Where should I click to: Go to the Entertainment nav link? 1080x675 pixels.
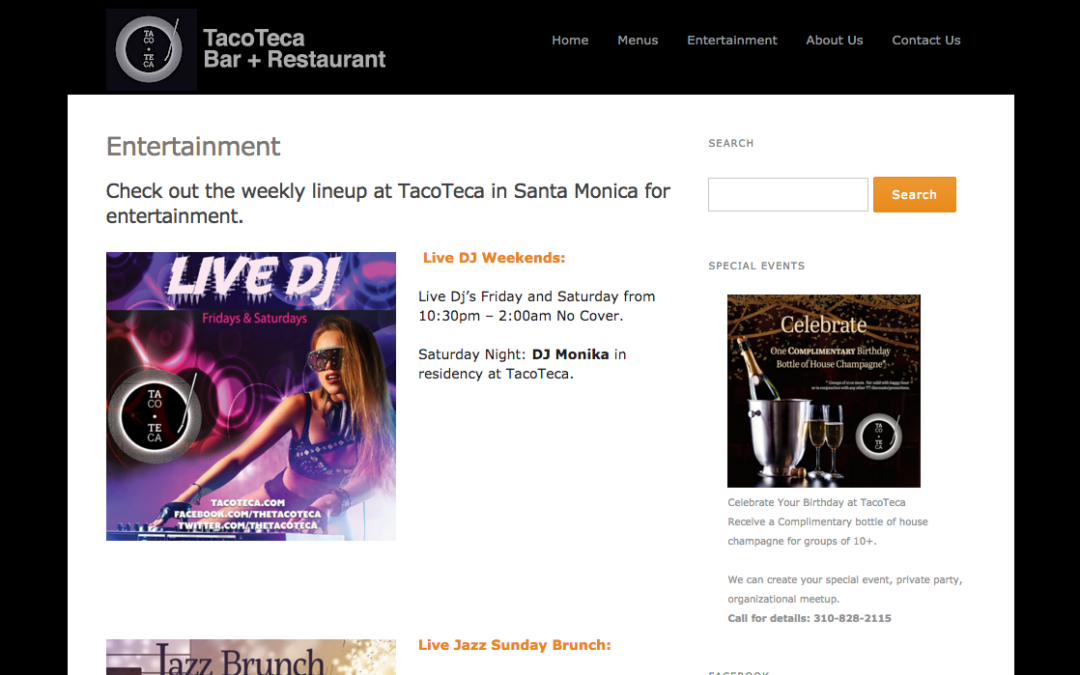click(x=731, y=40)
